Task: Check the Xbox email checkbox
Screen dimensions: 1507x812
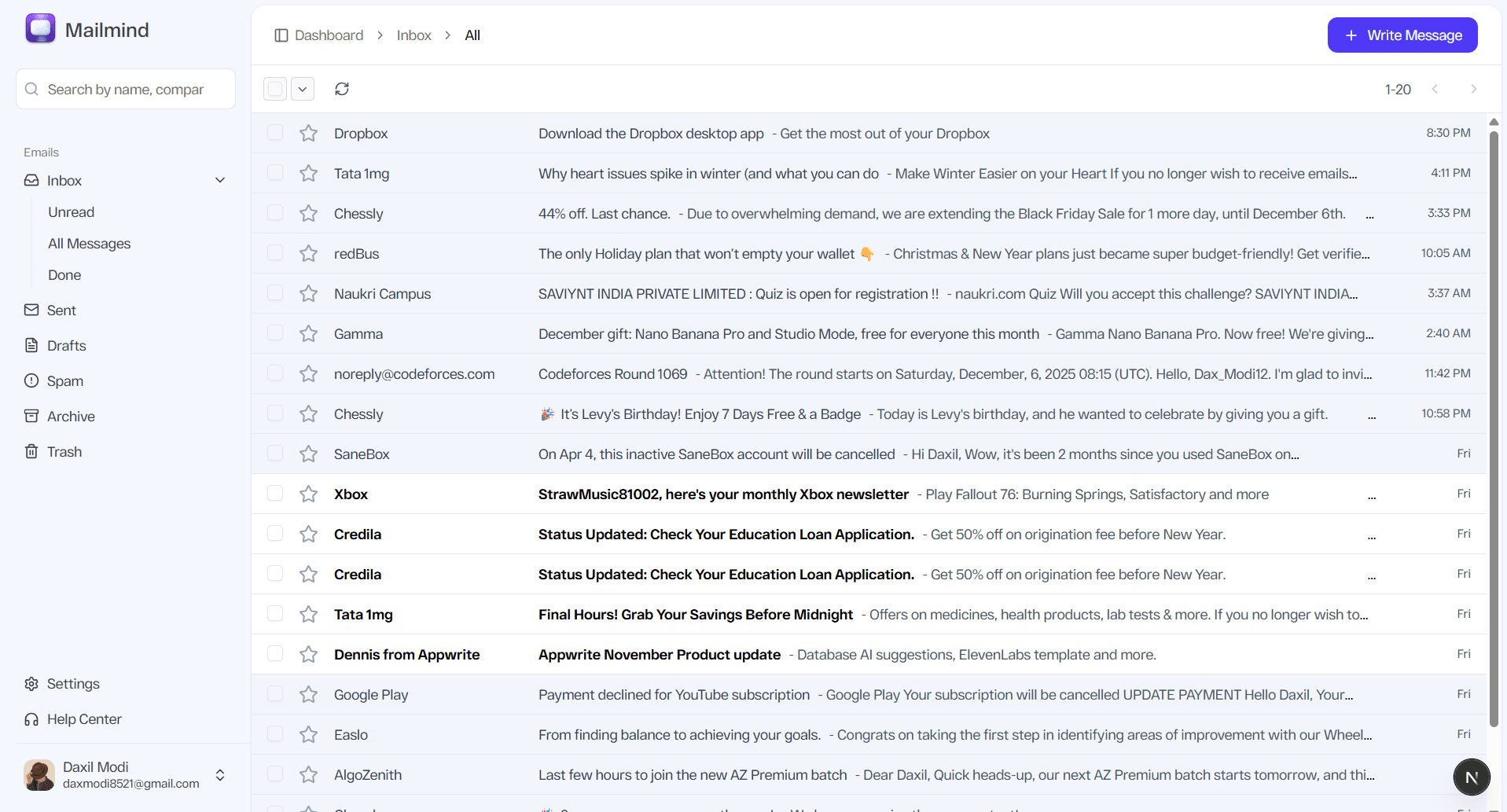Action: [275, 494]
